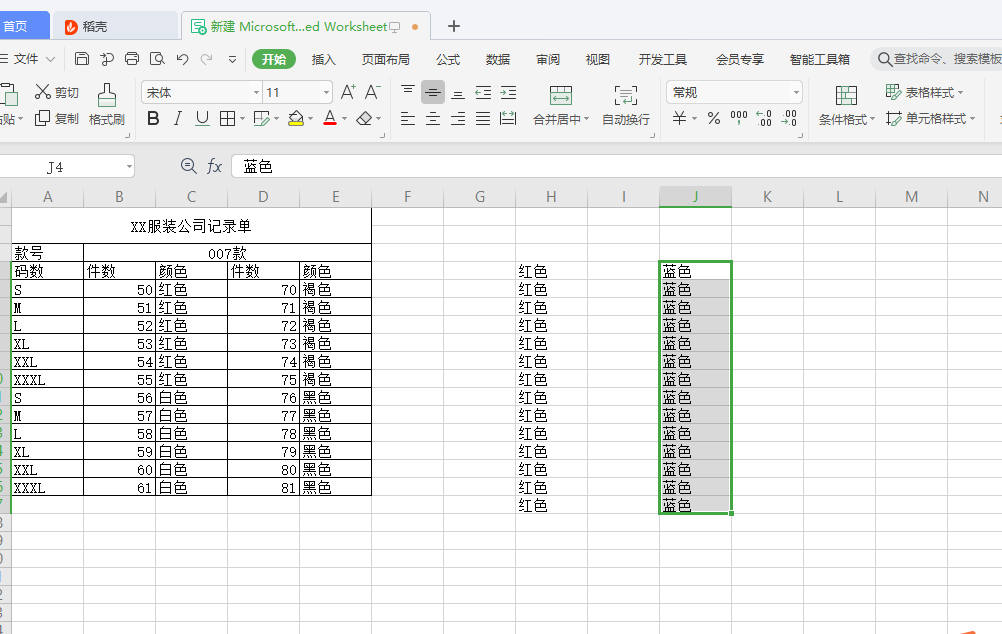Open the font name dropdown (宋体)
The image size is (1002, 634).
point(256,93)
